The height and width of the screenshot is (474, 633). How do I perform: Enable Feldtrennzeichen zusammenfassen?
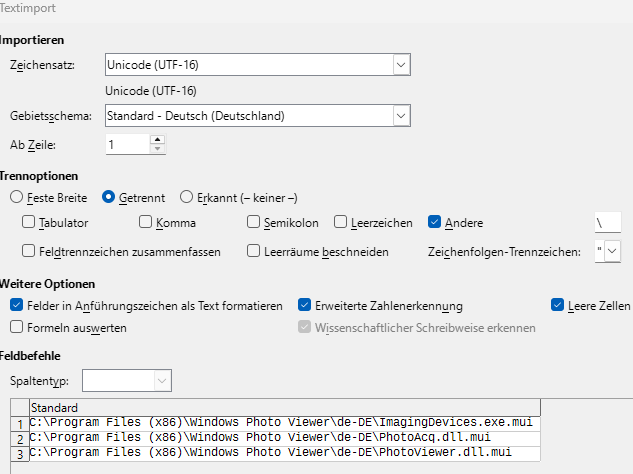(29, 251)
